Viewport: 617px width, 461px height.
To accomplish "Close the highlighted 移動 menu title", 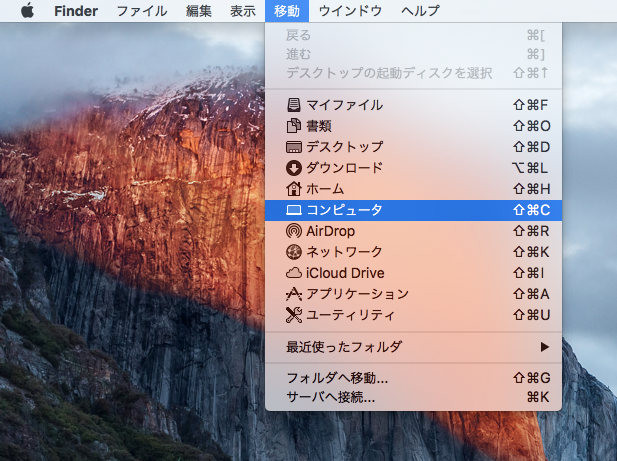I will pos(287,11).
